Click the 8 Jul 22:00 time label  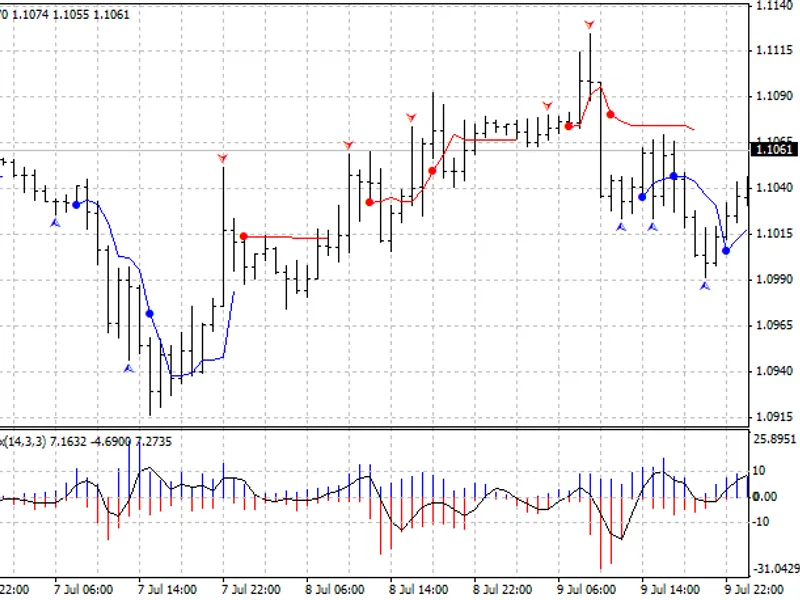pyautogui.click(x=503, y=590)
